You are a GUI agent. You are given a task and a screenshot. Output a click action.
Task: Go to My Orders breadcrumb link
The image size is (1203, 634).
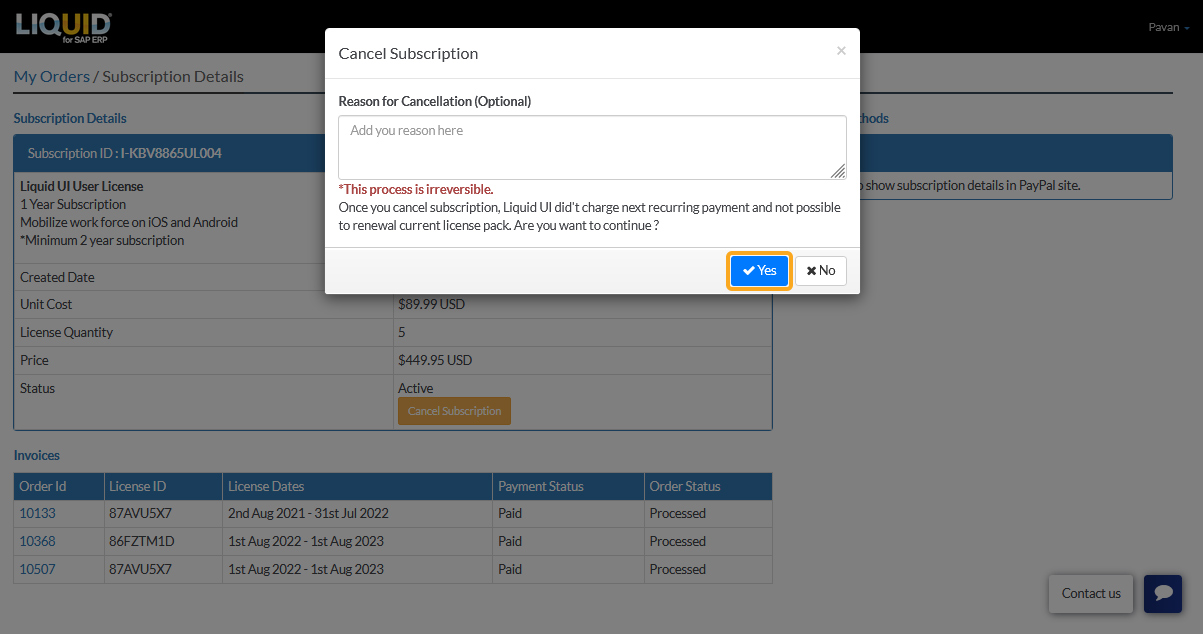[x=52, y=76]
